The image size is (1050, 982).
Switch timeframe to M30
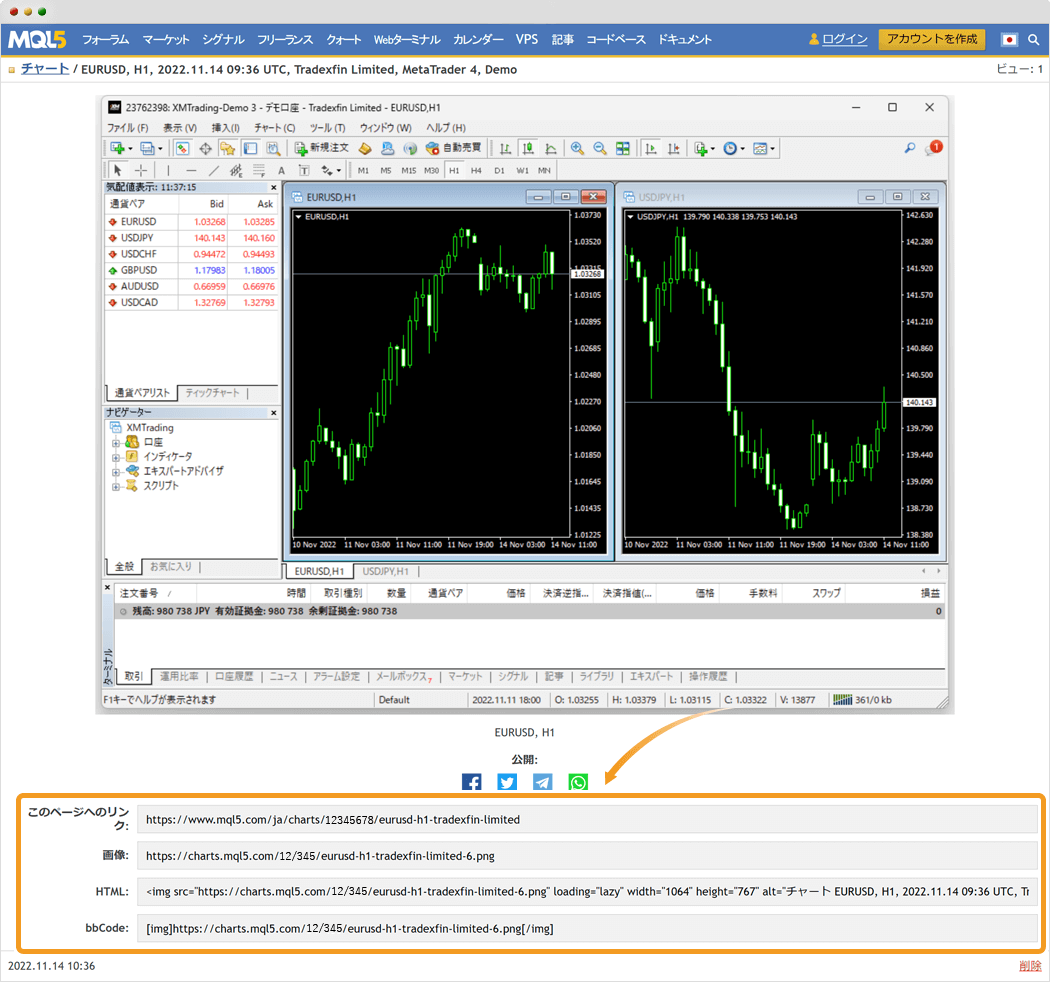431,170
